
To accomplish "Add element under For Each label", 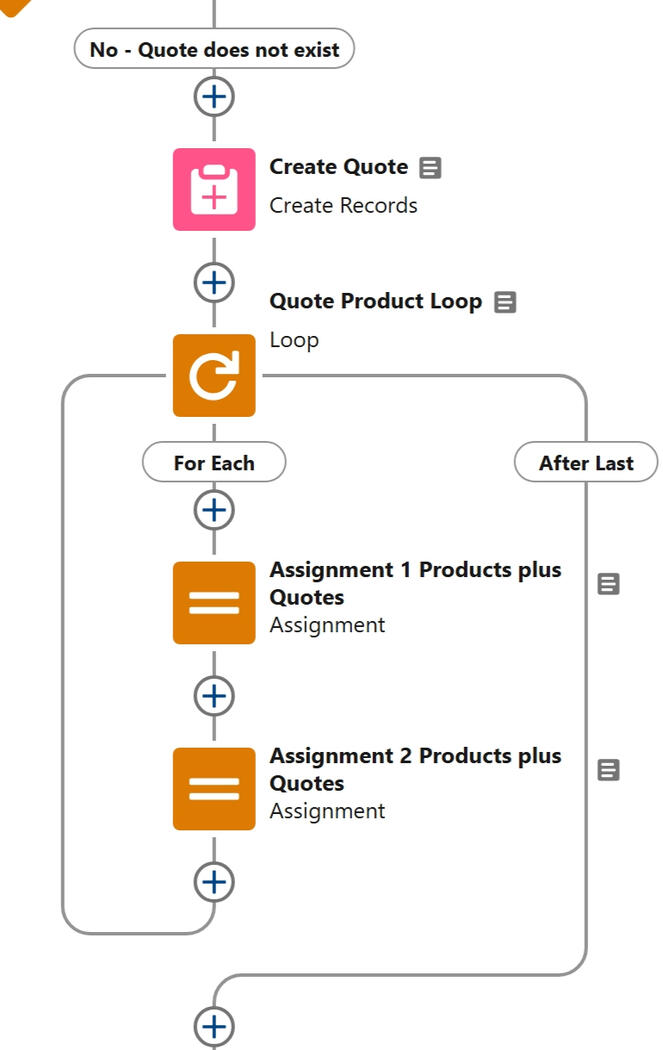I will tap(213, 510).
